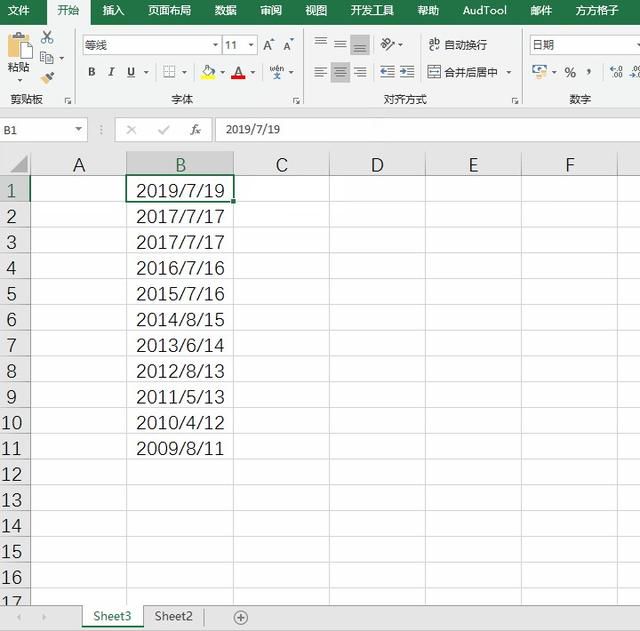
Task: Open the number format (日期) combo box
Action: (584, 44)
